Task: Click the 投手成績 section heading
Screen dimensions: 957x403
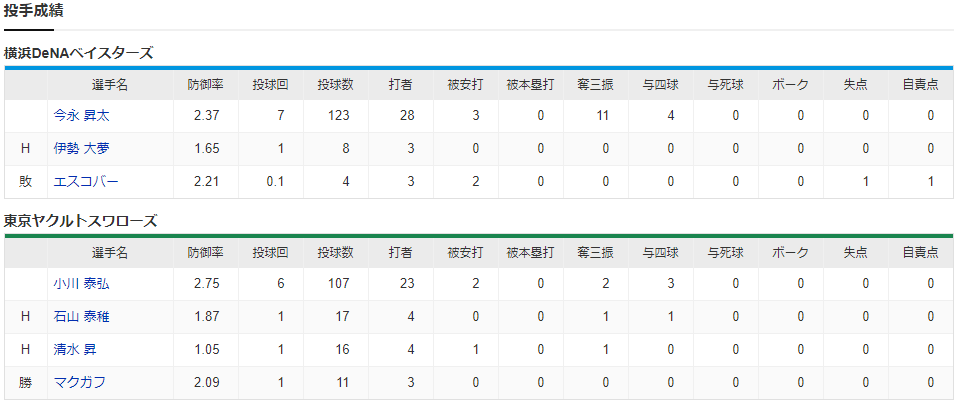Action: click(34, 10)
